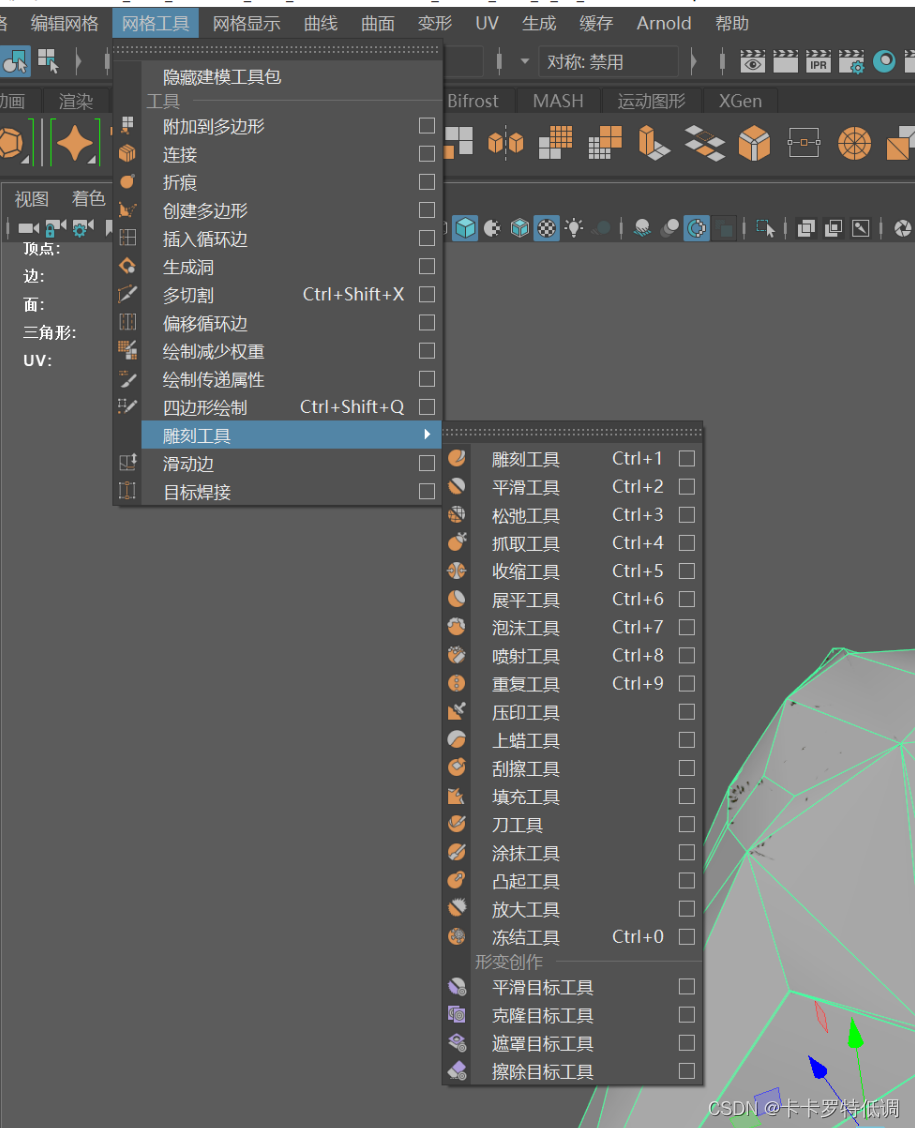Switch to the 运动图形 shelf tab

651,101
